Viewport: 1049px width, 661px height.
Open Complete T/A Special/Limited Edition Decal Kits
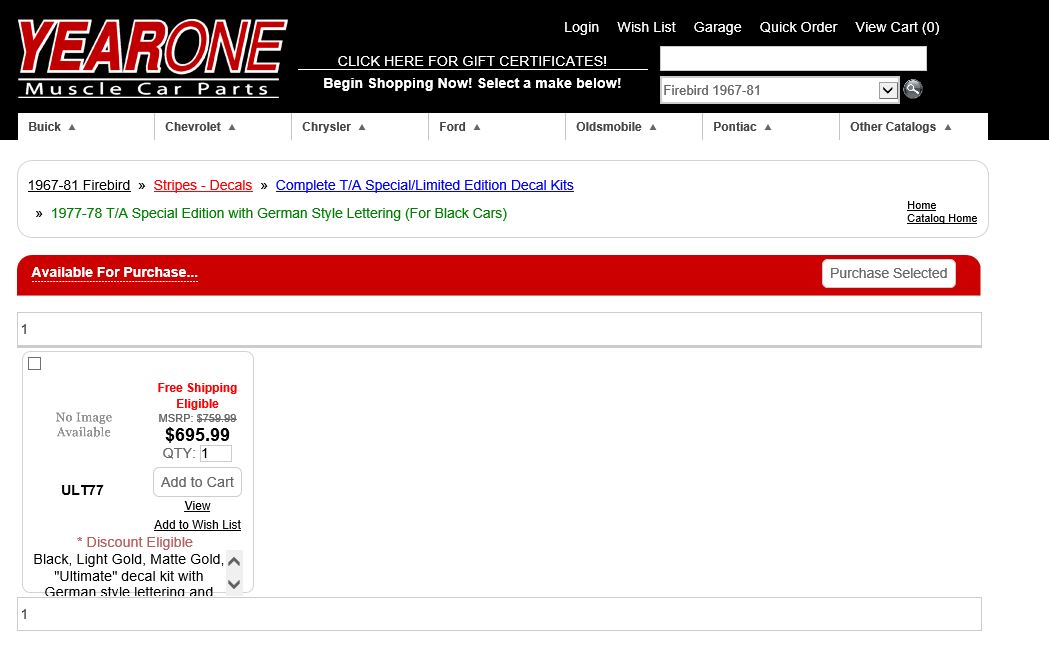425,185
